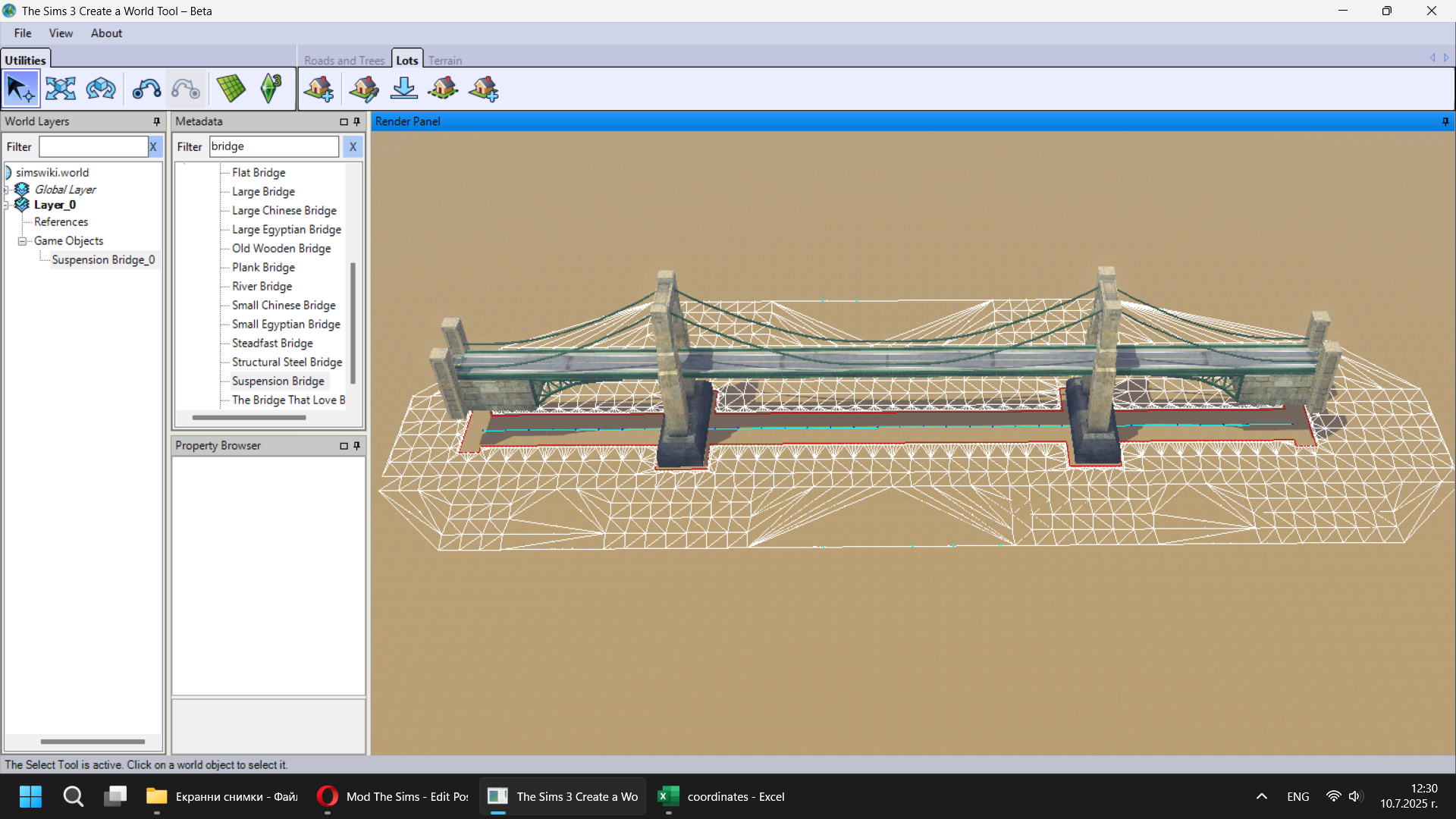This screenshot has width=1456, height=819.
Task: Switch to the Terrain tab
Action: point(445,60)
